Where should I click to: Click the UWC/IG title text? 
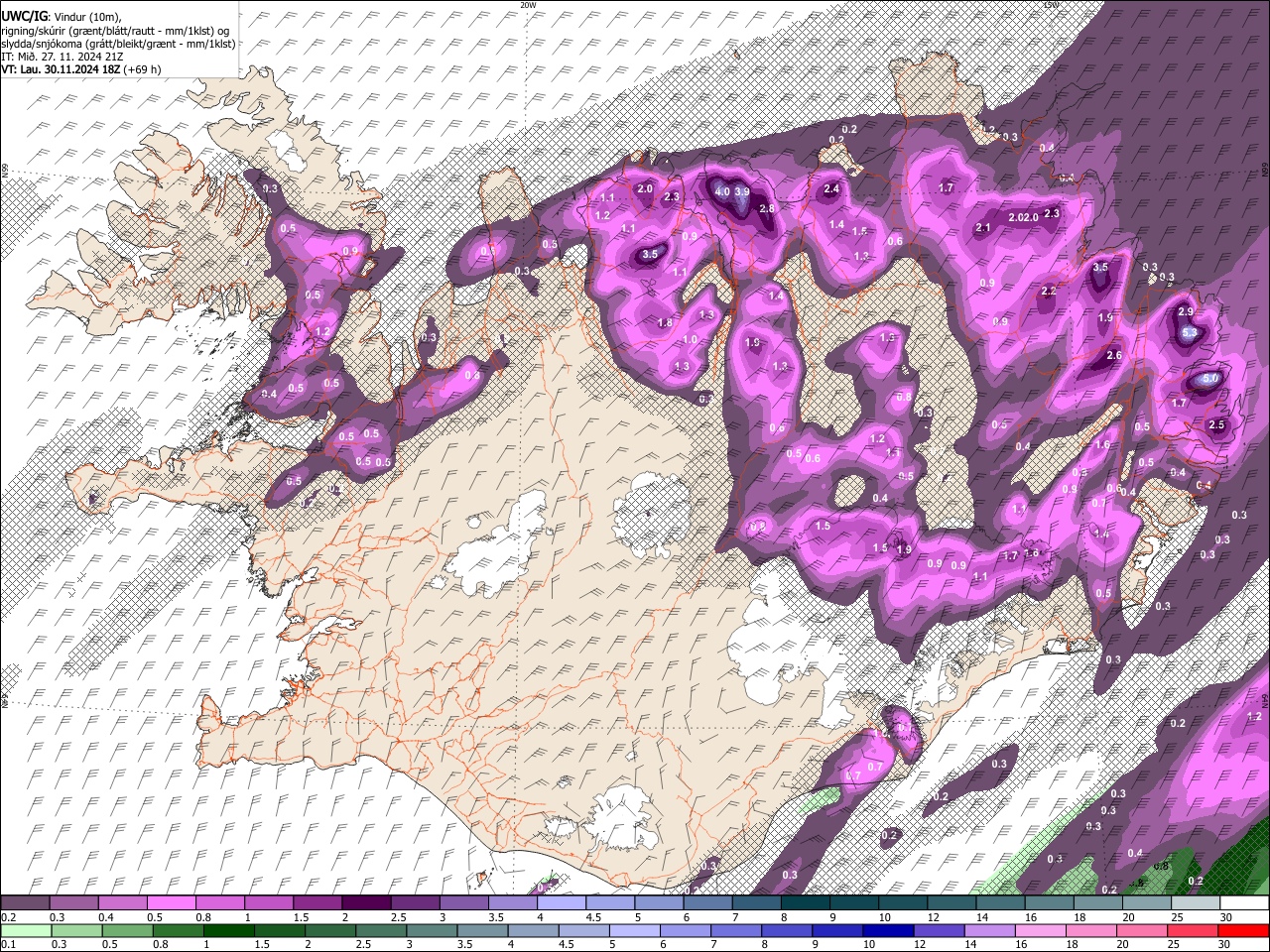coord(24,17)
